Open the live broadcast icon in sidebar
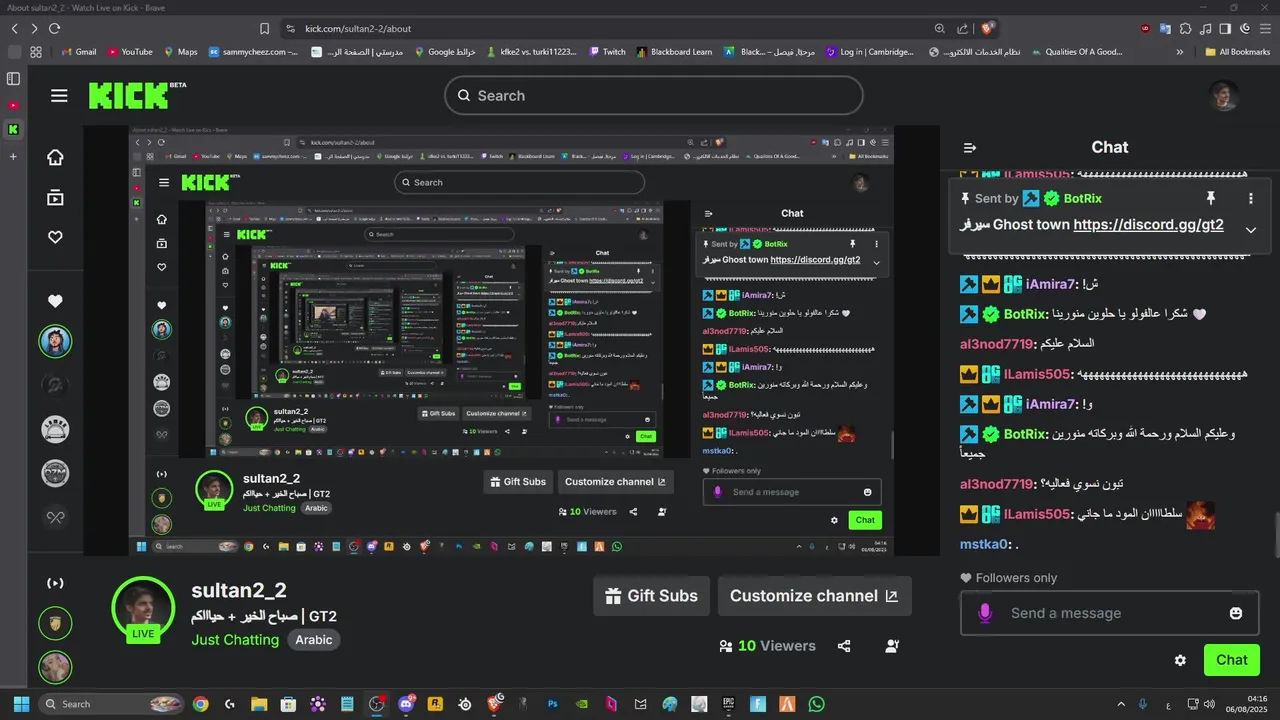The width and height of the screenshot is (1280, 720). point(55,583)
